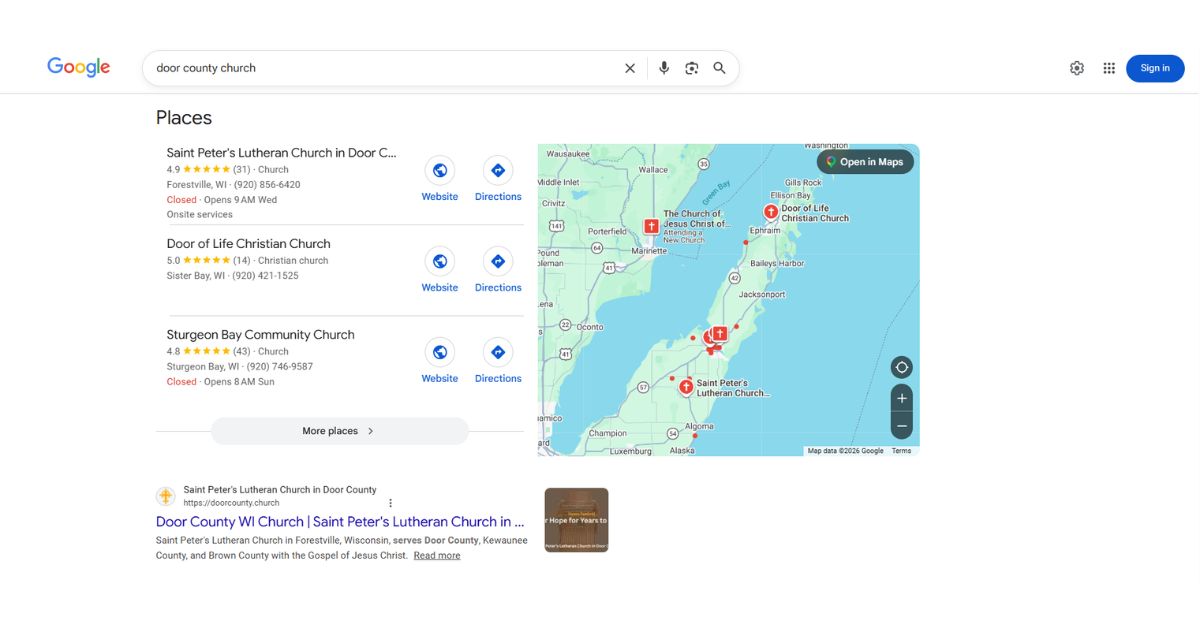Zoom out of the map with minus button
Image resolution: width=1200 pixels, height=628 pixels.
901,426
